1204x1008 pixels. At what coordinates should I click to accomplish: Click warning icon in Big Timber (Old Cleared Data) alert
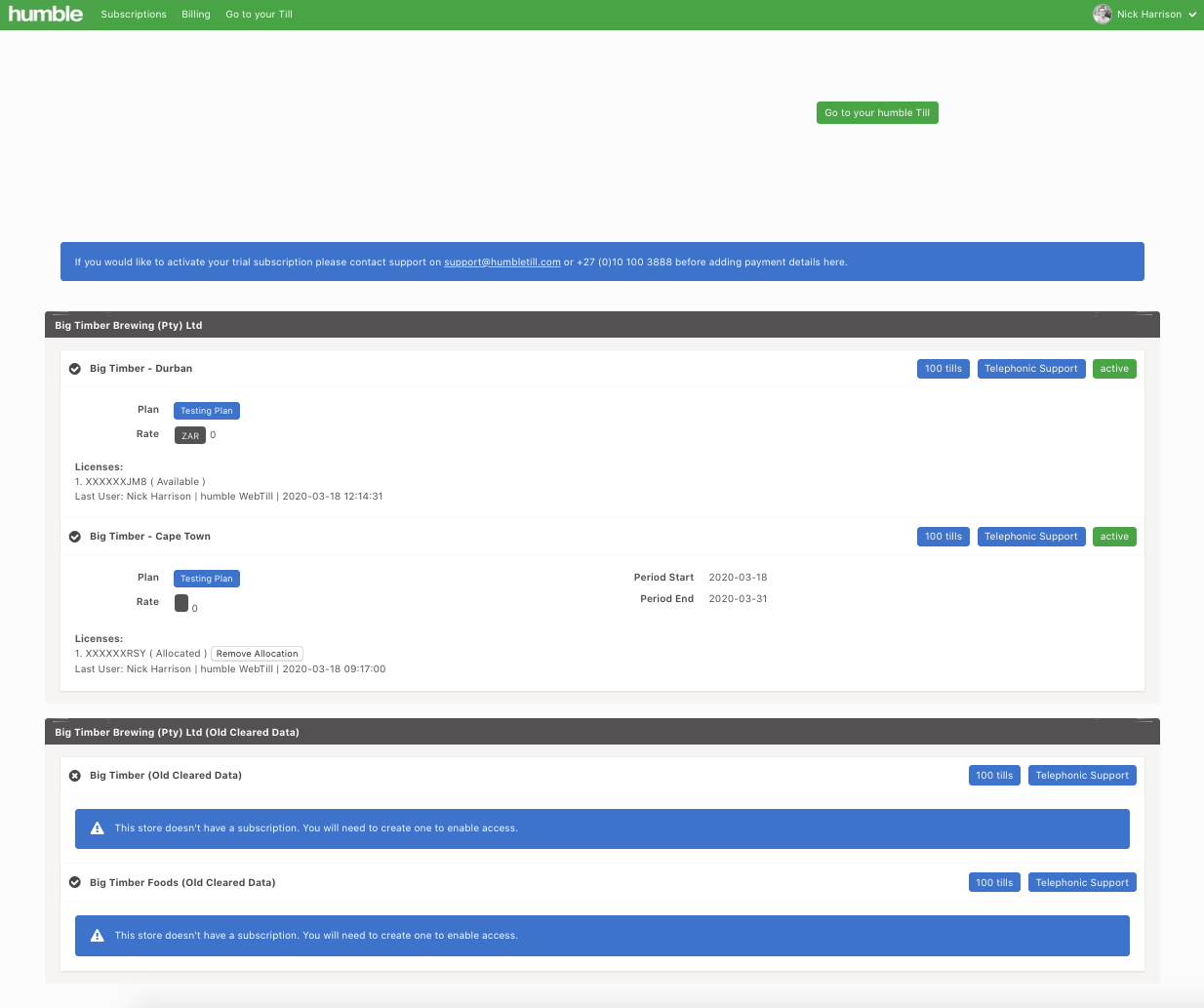tap(98, 828)
